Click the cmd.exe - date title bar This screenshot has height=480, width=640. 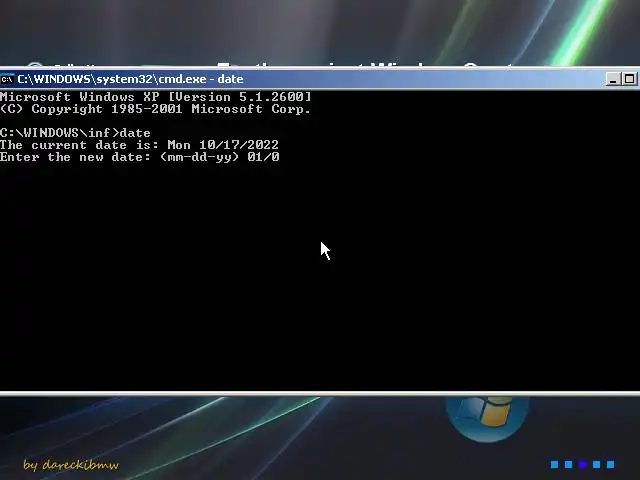[x=320, y=79]
